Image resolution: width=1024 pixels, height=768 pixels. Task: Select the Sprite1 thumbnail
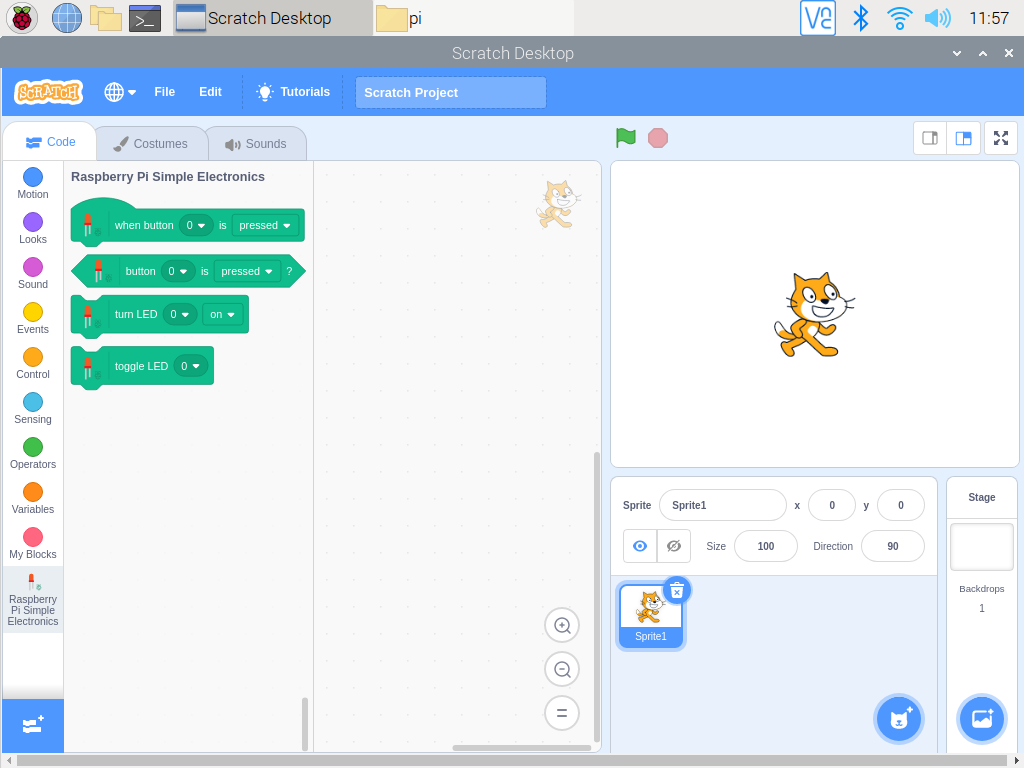click(x=650, y=616)
